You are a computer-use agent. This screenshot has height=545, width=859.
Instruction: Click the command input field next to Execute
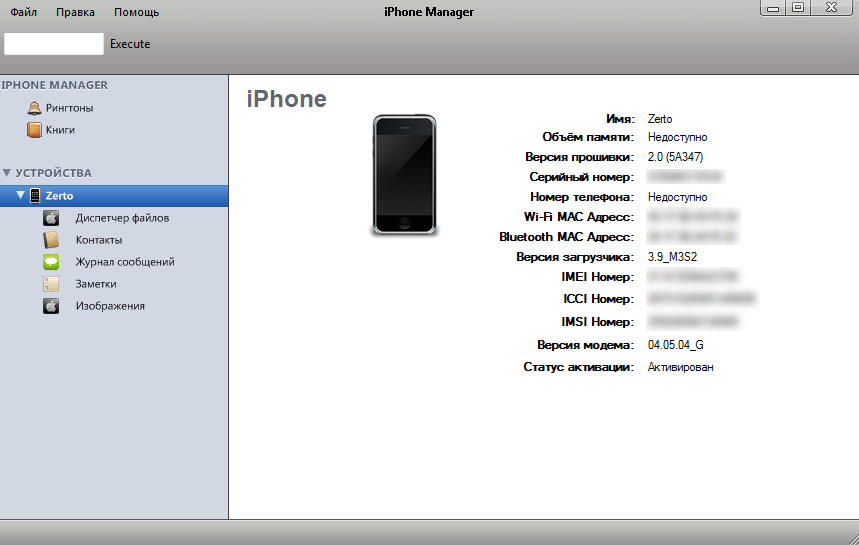(54, 44)
